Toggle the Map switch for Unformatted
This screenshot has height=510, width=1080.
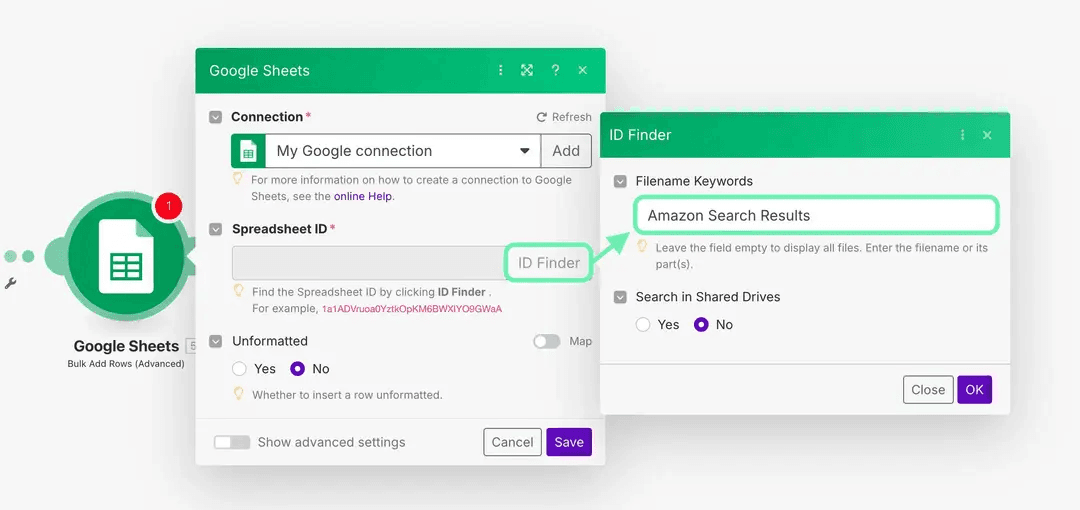546,341
